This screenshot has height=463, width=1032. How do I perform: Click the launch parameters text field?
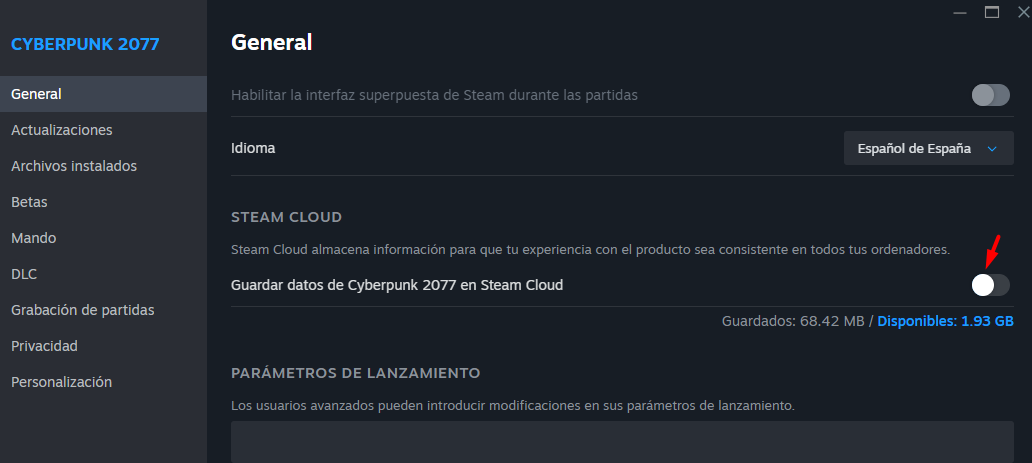coord(622,442)
